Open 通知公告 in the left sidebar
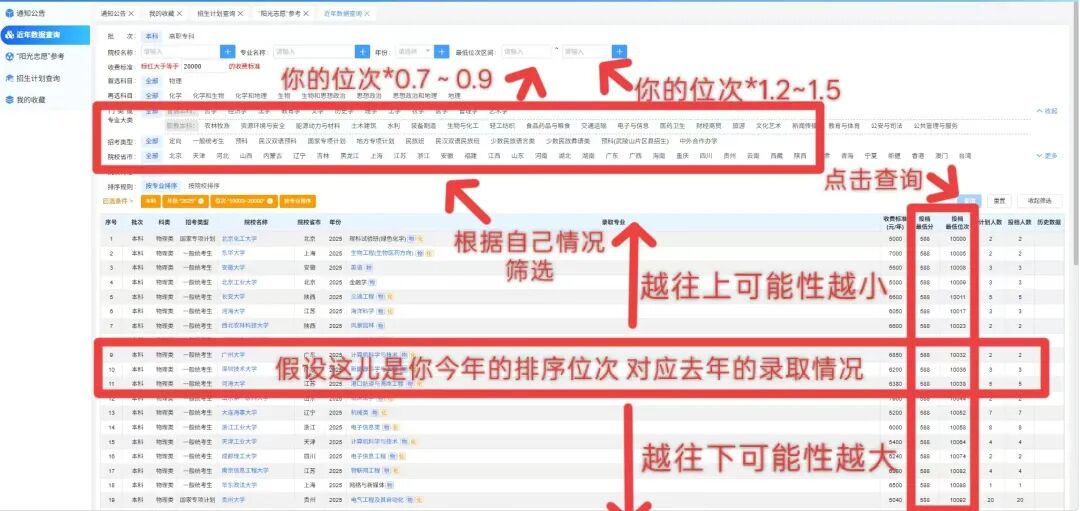The image size is (1080, 511). coord(30,12)
